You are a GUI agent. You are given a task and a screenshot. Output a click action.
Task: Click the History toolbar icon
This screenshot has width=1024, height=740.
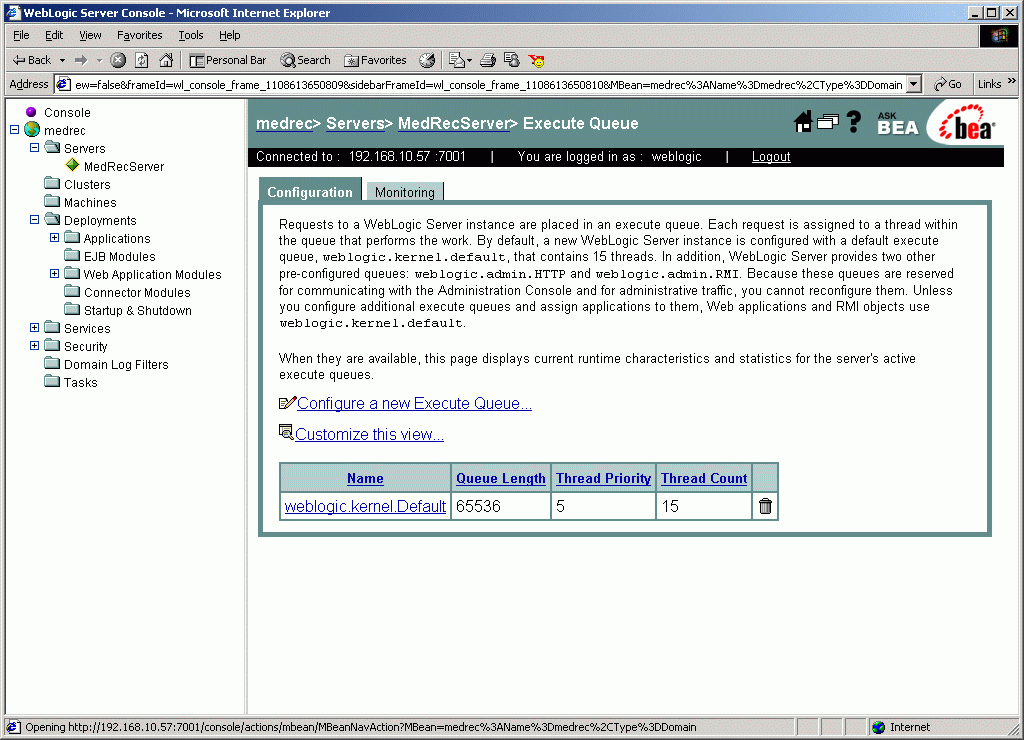click(427, 60)
